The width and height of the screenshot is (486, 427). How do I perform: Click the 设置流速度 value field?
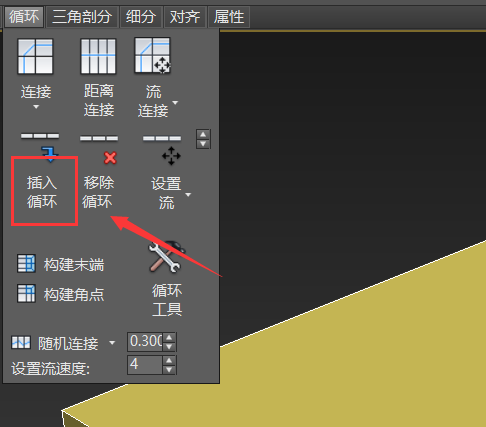tap(145, 365)
